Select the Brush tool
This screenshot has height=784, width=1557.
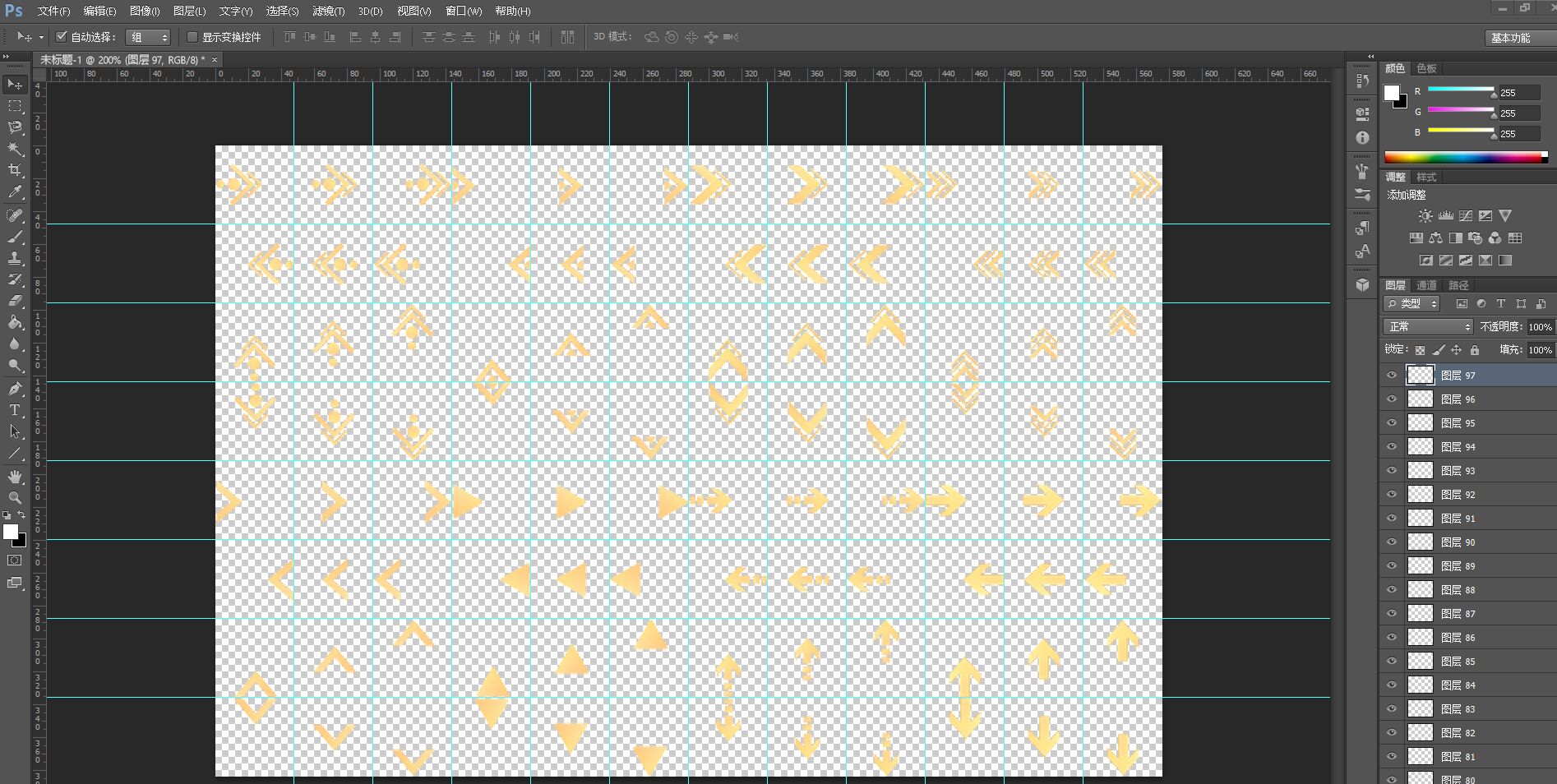click(15, 237)
